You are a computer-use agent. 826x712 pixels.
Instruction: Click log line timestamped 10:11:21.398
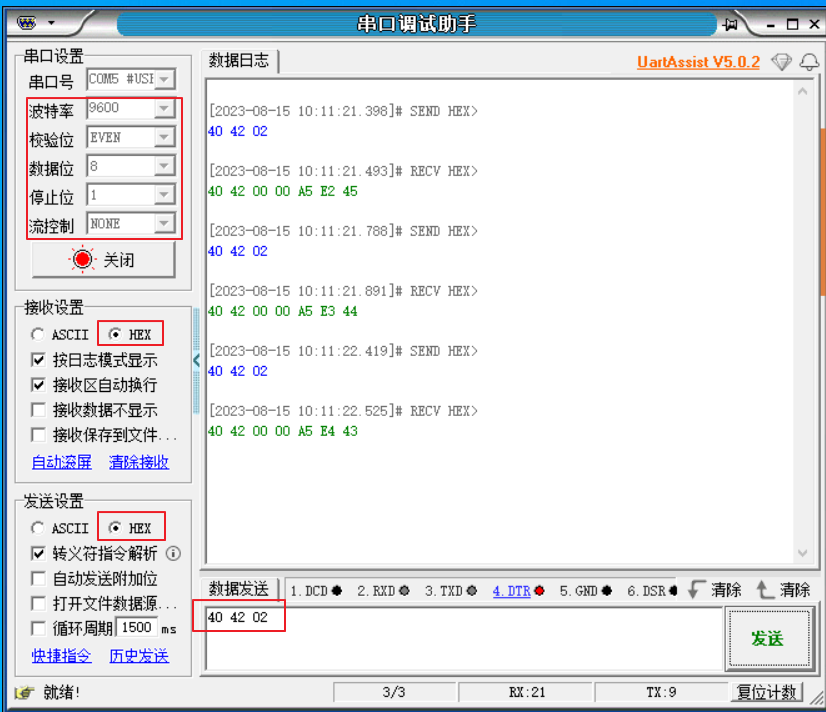click(343, 111)
